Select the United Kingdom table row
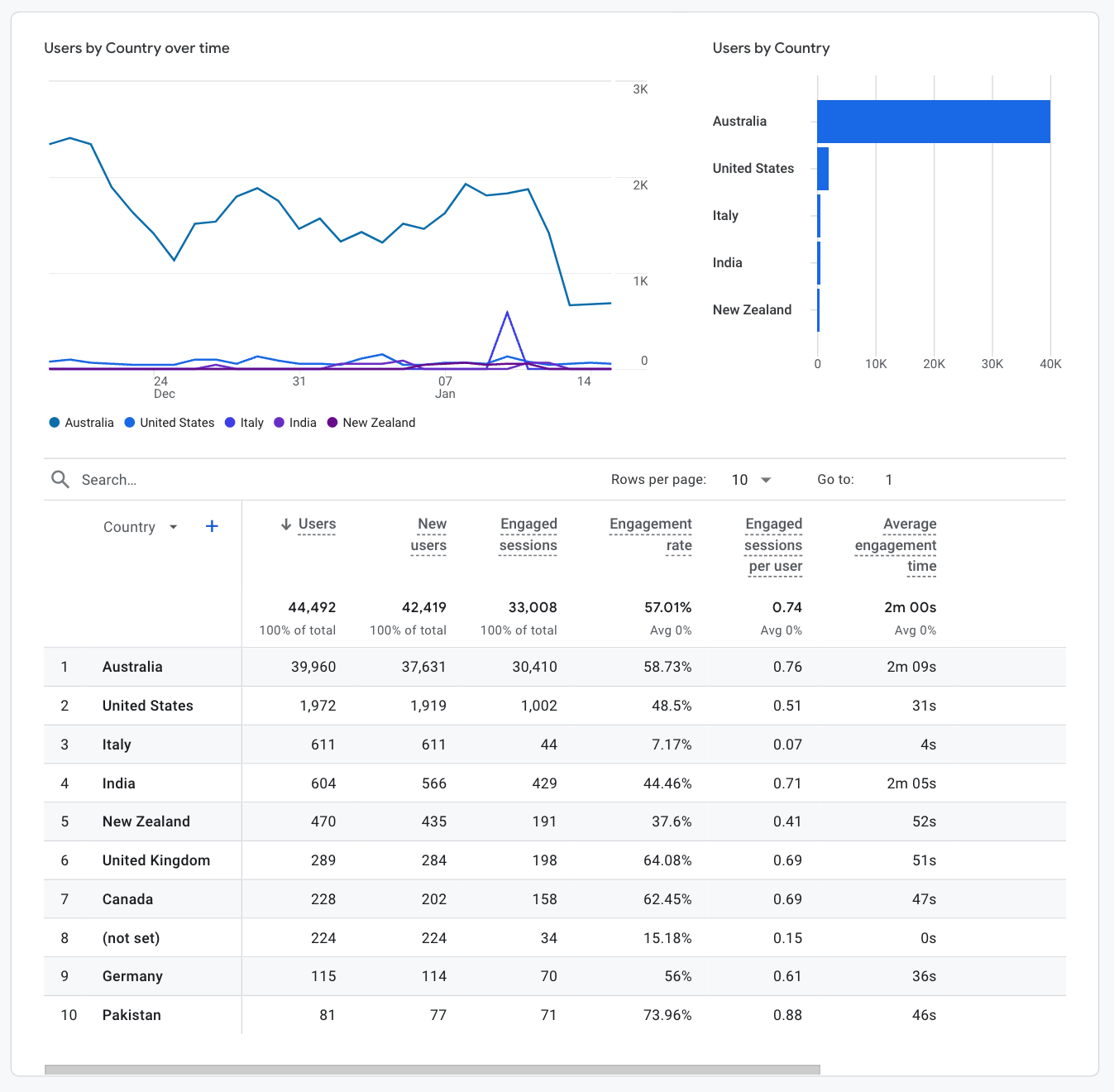The image size is (1114, 1092). point(156,860)
